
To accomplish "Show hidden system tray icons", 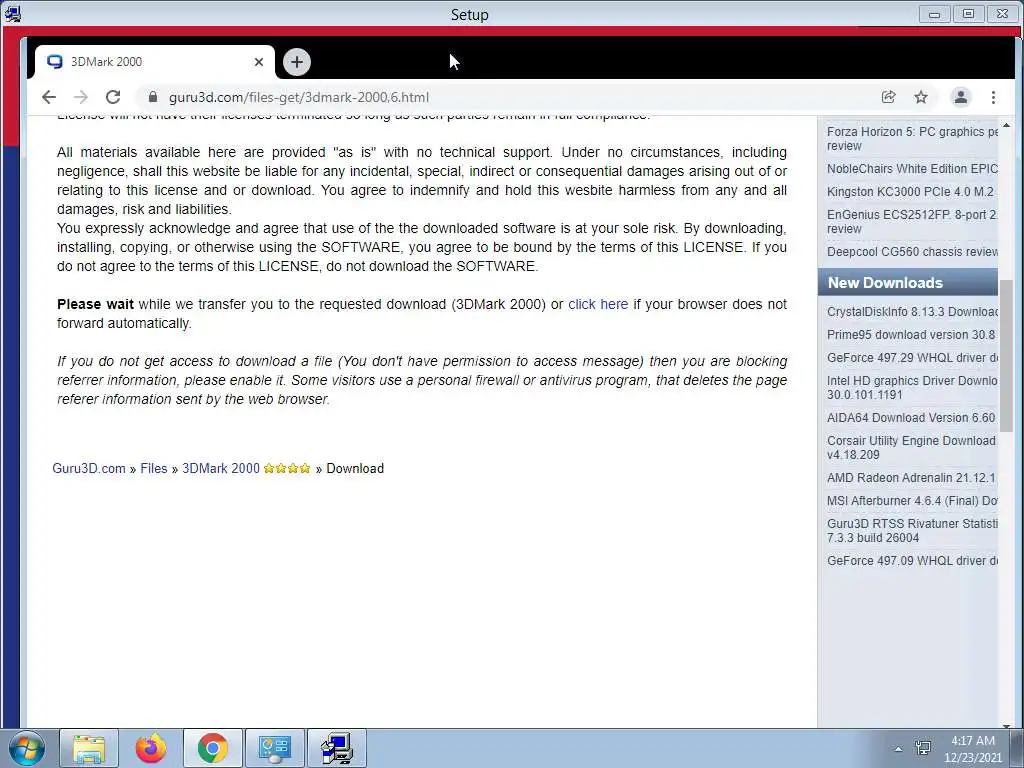I will click(899, 749).
